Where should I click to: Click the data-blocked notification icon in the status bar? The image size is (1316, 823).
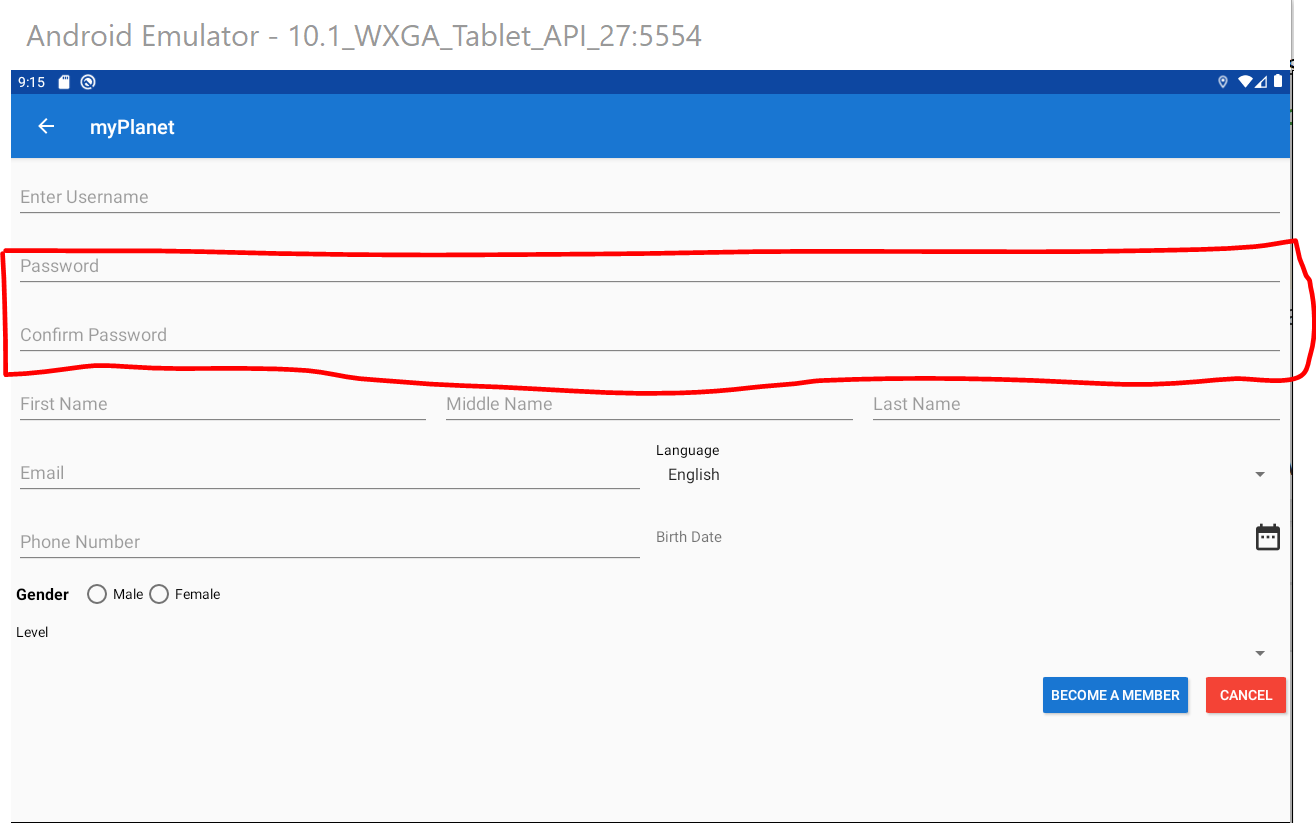(88, 81)
